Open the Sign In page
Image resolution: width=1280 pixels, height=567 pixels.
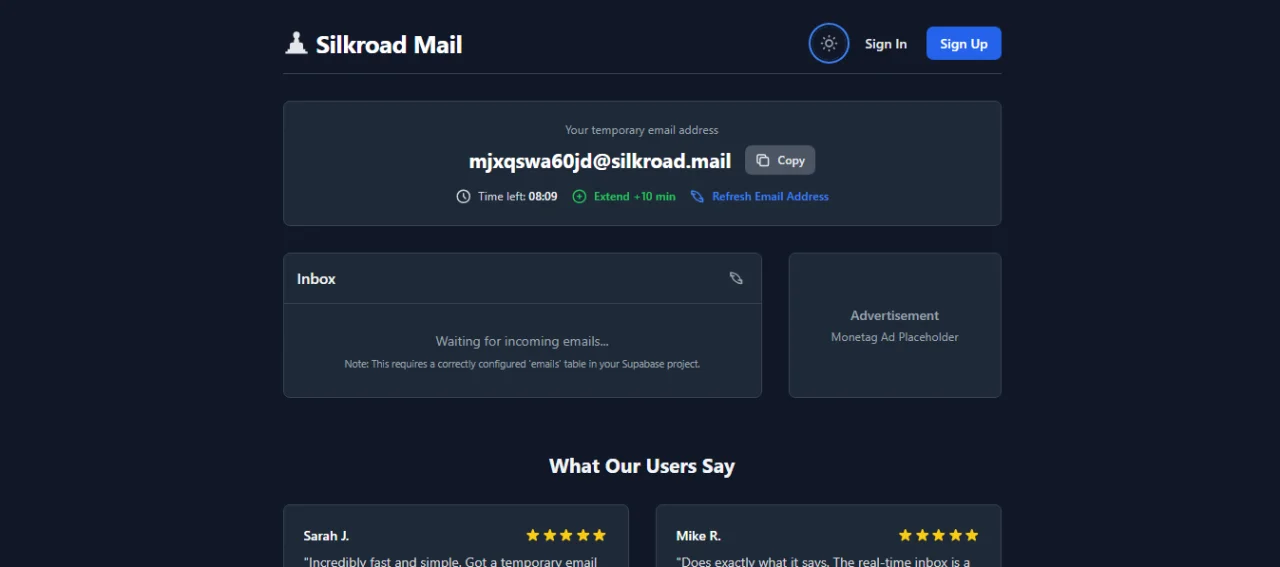click(885, 43)
